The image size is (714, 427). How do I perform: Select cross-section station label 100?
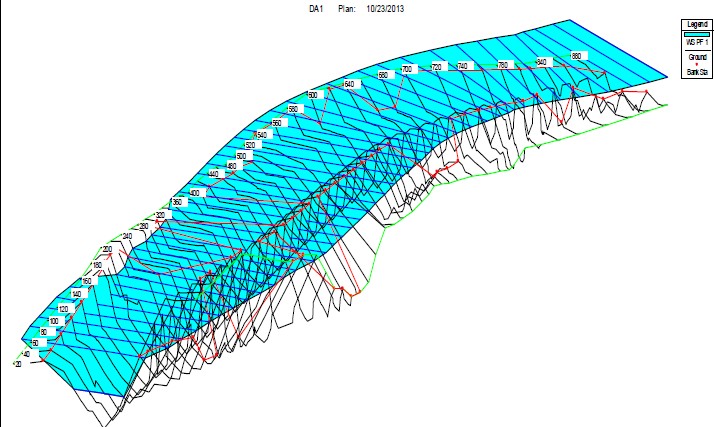(54, 321)
